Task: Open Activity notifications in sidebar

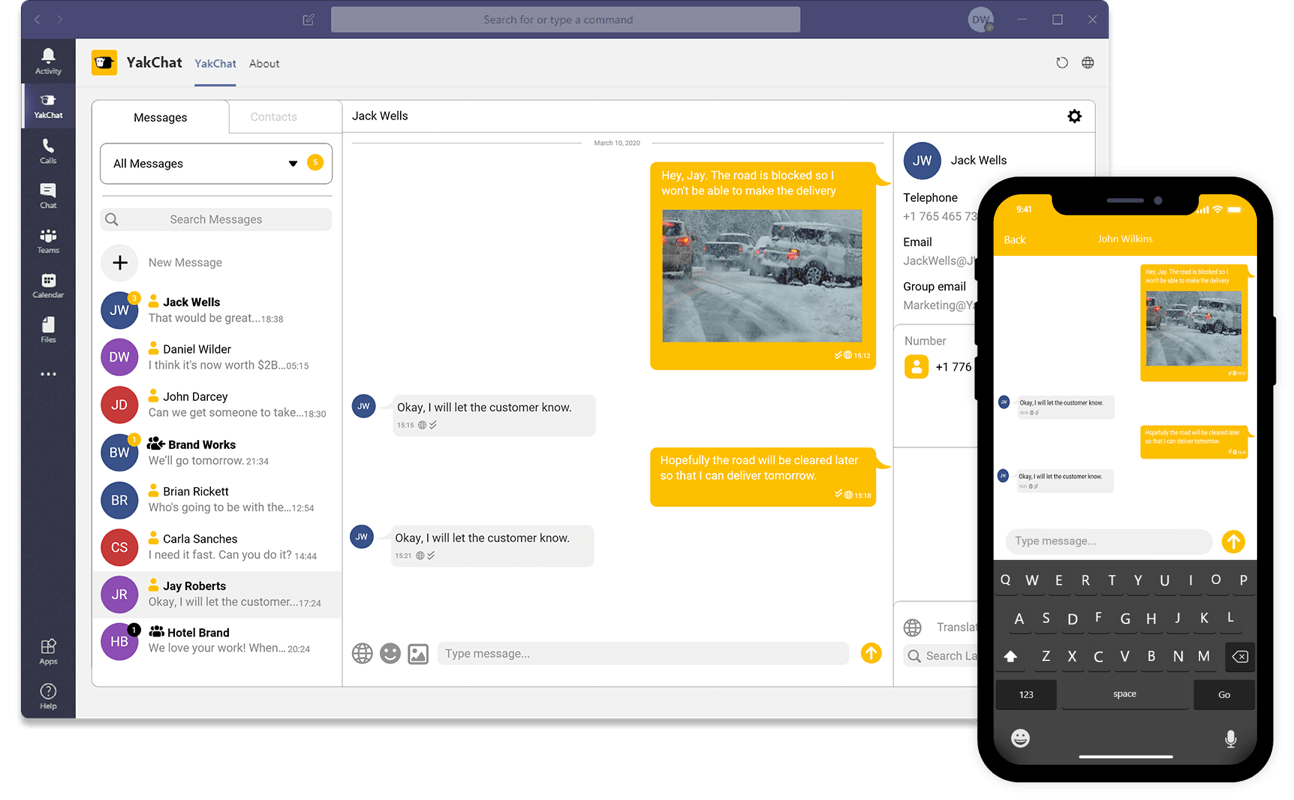Action: 48,61
